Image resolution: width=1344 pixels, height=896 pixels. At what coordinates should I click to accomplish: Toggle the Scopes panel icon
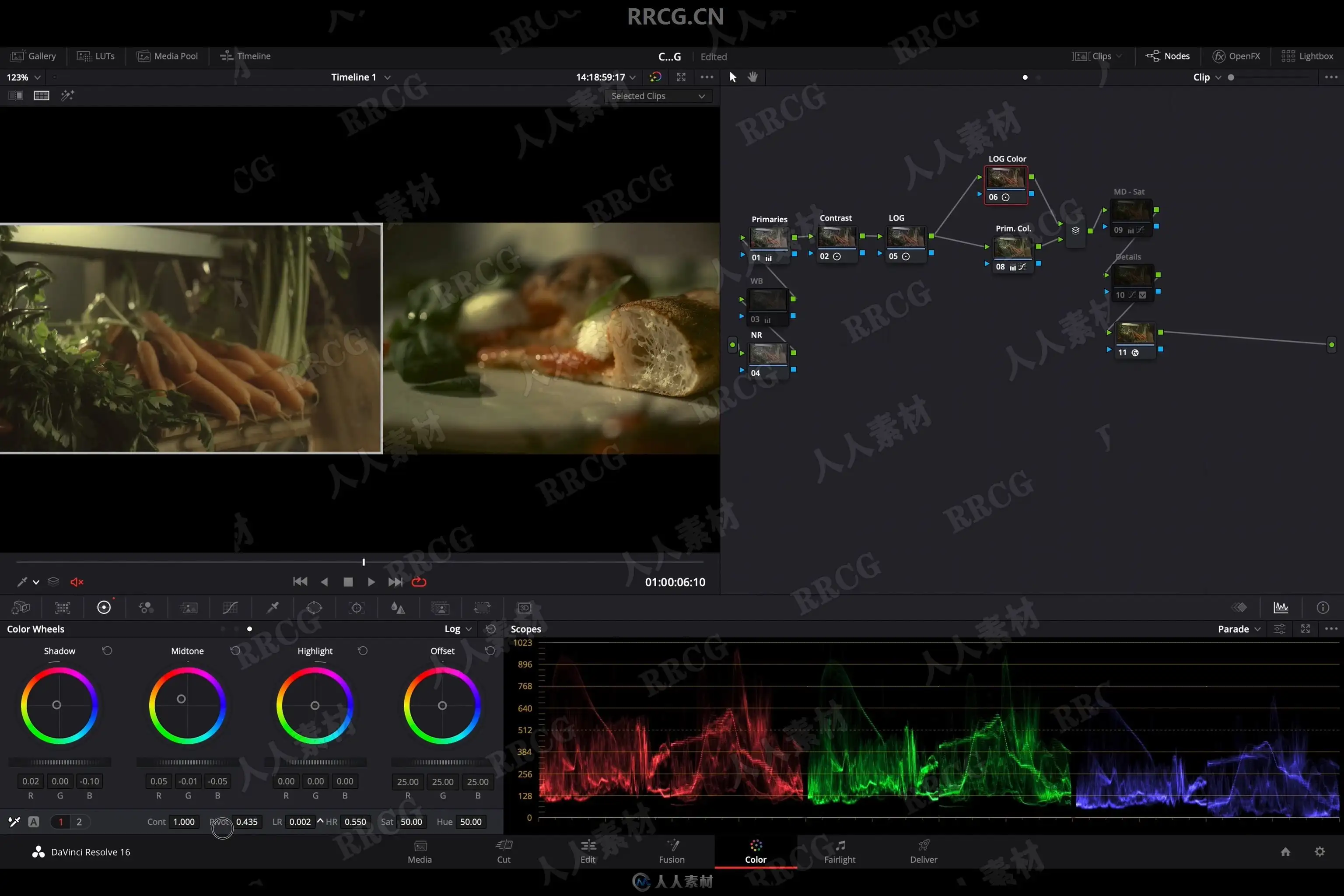[1281, 607]
